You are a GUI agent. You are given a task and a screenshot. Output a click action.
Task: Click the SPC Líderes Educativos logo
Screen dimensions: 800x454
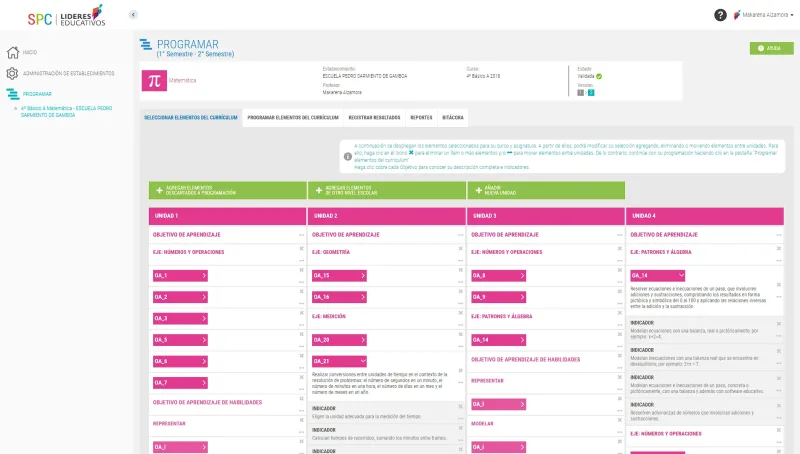pyautogui.click(x=66, y=16)
